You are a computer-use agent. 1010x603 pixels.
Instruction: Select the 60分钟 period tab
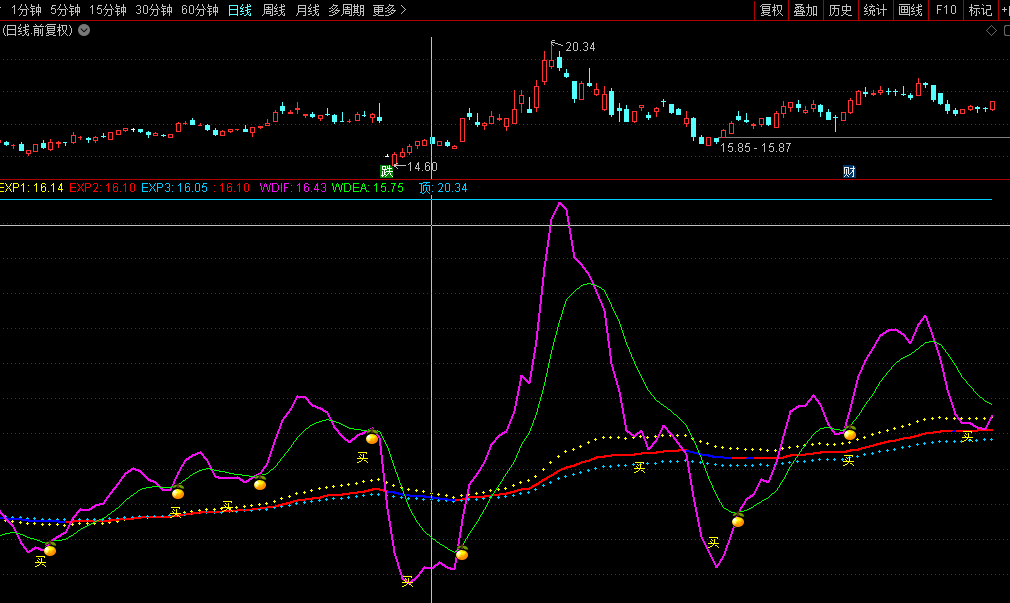click(x=199, y=10)
